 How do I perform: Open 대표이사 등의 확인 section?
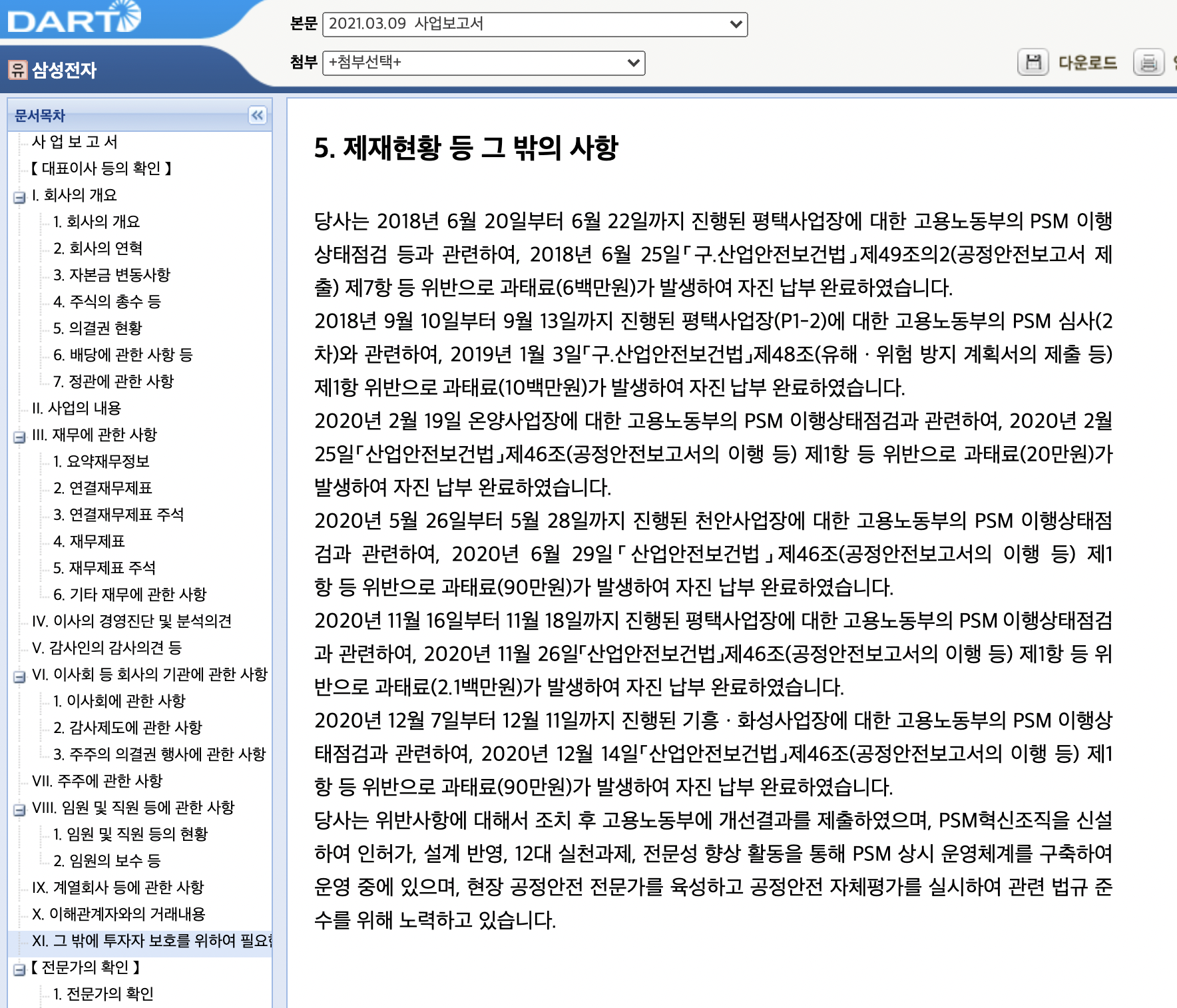point(101,168)
